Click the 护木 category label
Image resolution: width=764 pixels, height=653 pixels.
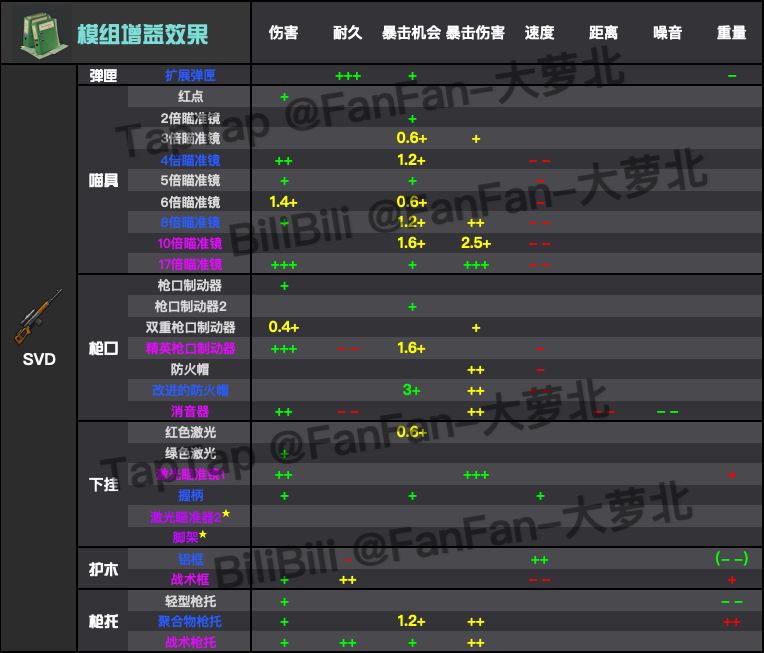pos(103,569)
